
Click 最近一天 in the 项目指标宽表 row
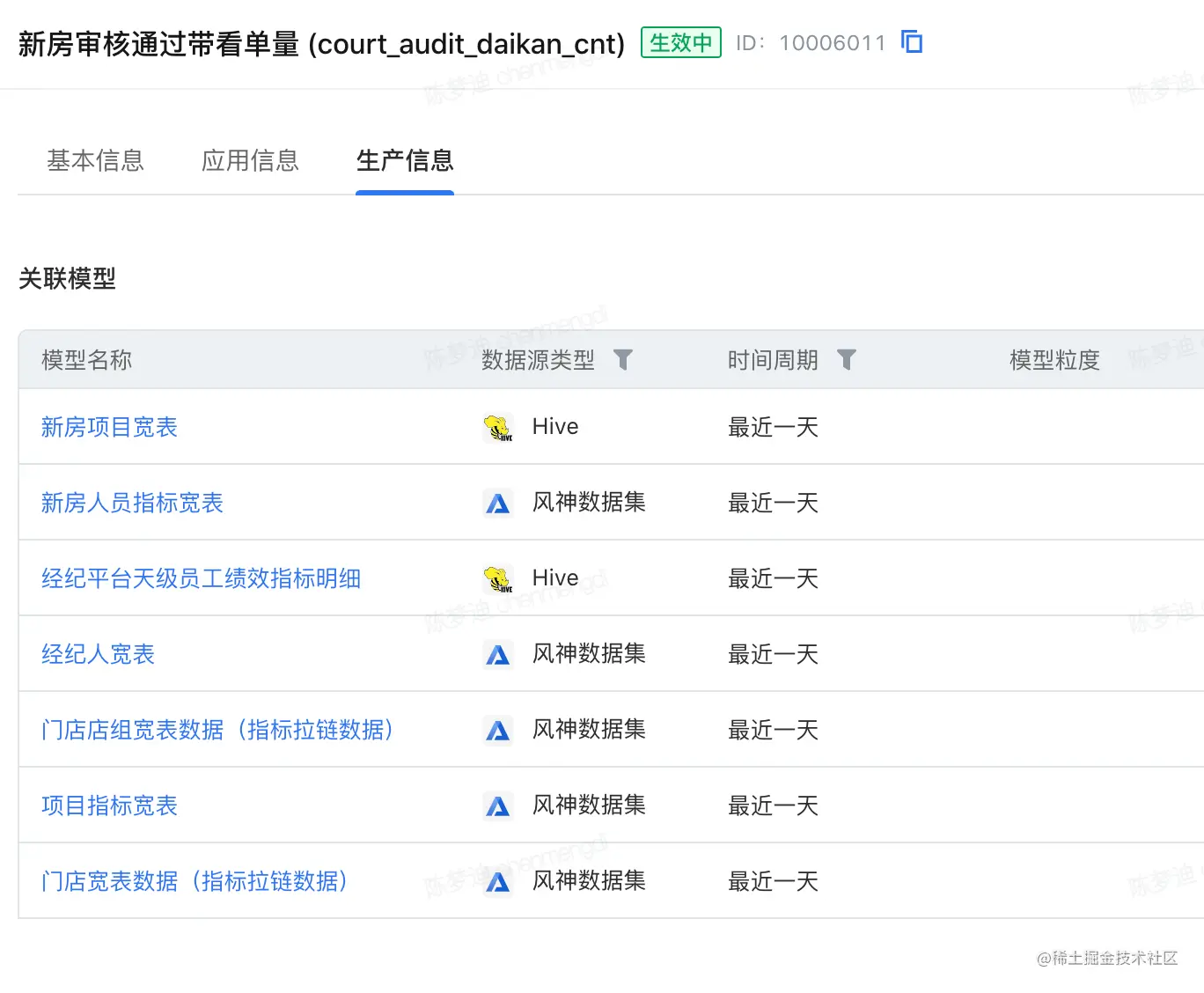click(x=773, y=805)
